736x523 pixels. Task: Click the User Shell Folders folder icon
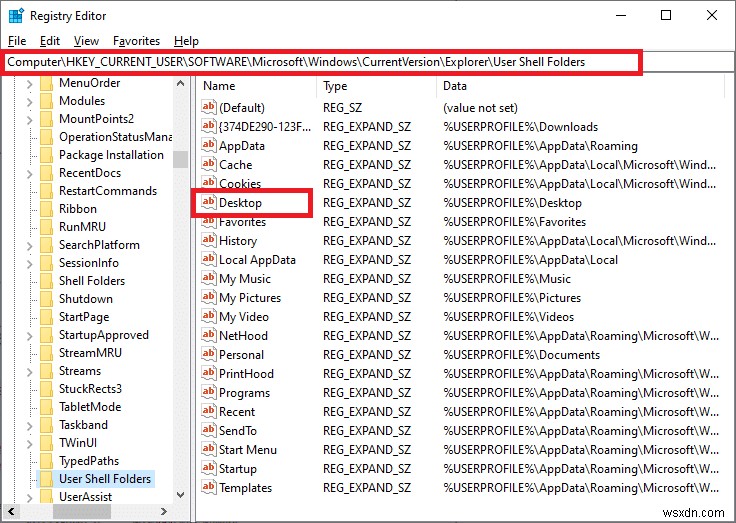46,479
